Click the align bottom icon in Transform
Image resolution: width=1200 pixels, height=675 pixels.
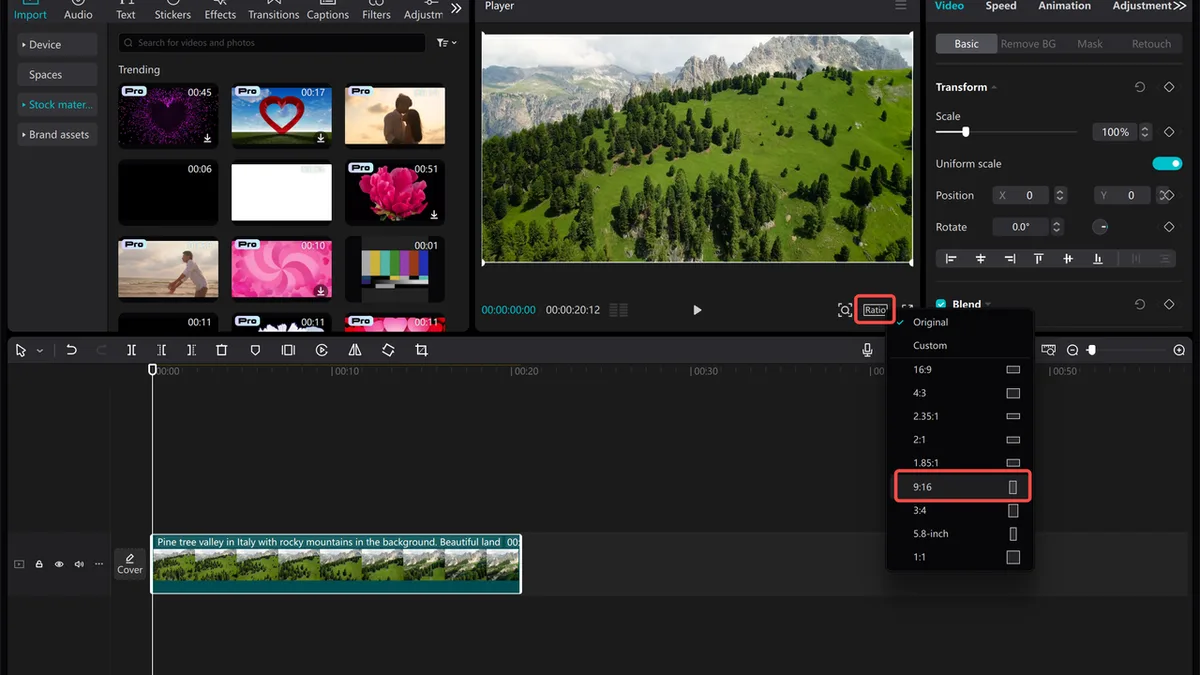click(x=1098, y=258)
